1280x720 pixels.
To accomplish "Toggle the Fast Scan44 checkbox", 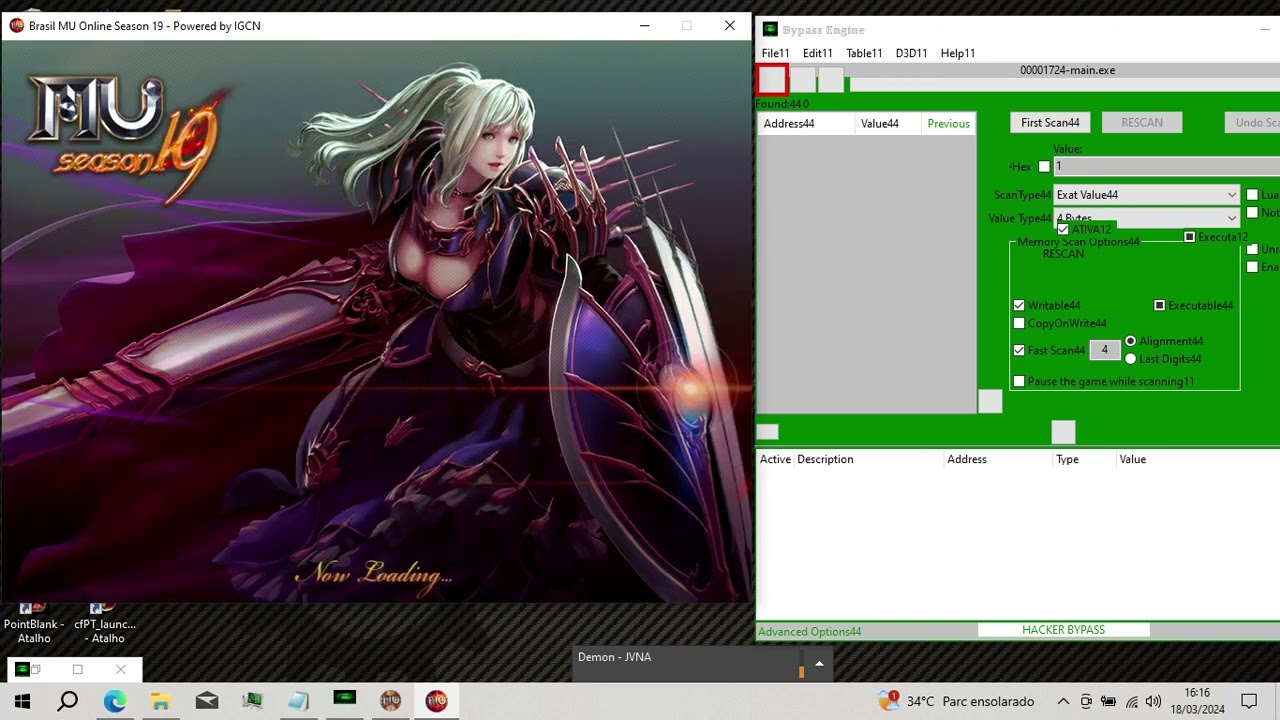I will click(1019, 350).
